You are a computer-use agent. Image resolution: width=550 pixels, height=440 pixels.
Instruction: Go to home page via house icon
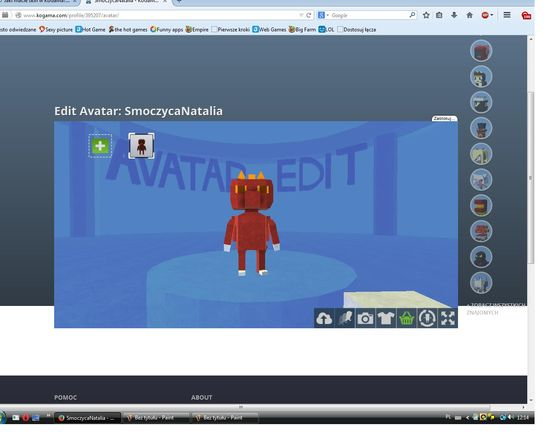[x=469, y=15]
